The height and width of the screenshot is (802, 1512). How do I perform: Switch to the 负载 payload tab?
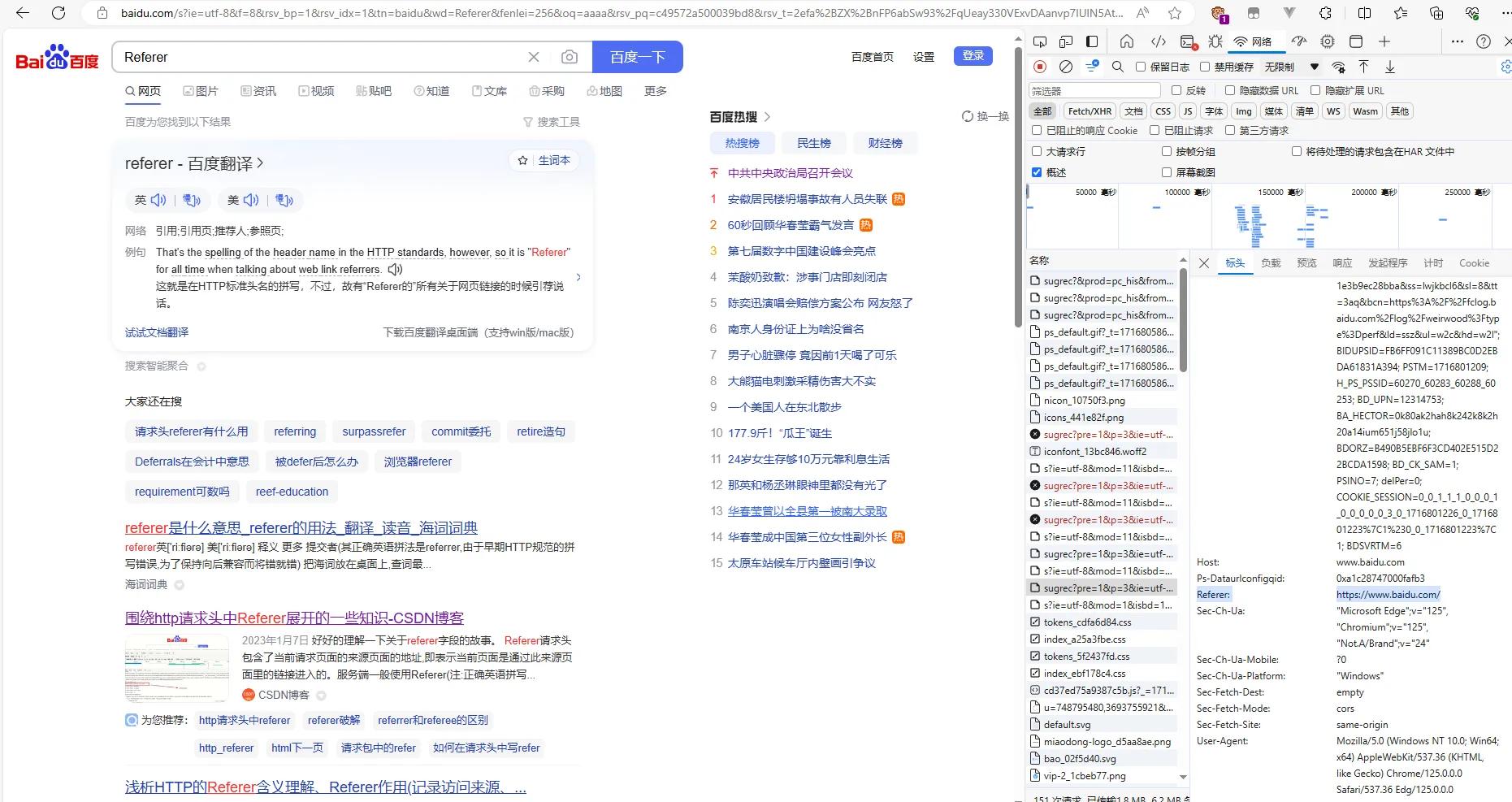coord(1271,262)
